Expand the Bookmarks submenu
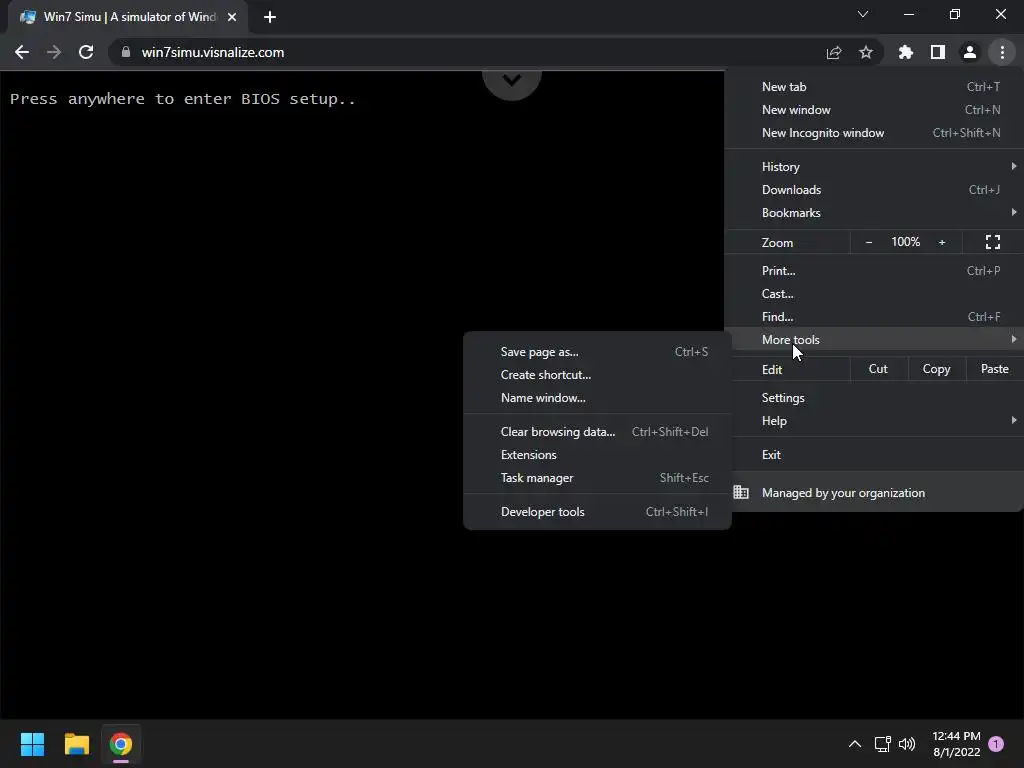The image size is (1024, 768). point(874,213)
